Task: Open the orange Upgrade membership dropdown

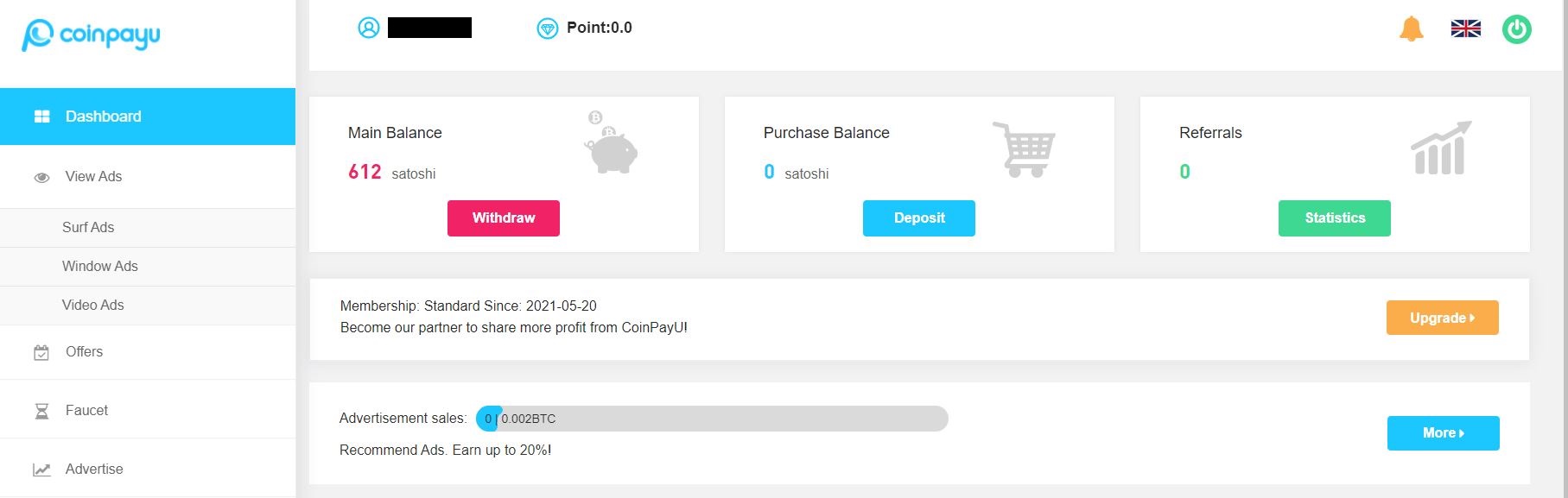Action: pyautogui.click(x=1443, y=318)
